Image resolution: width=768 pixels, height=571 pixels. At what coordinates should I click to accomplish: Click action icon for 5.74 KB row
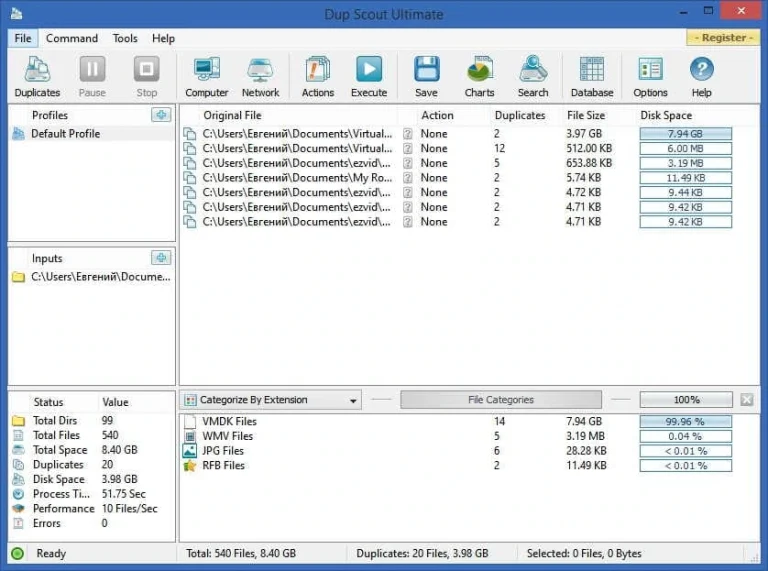(x=408, y=178)
